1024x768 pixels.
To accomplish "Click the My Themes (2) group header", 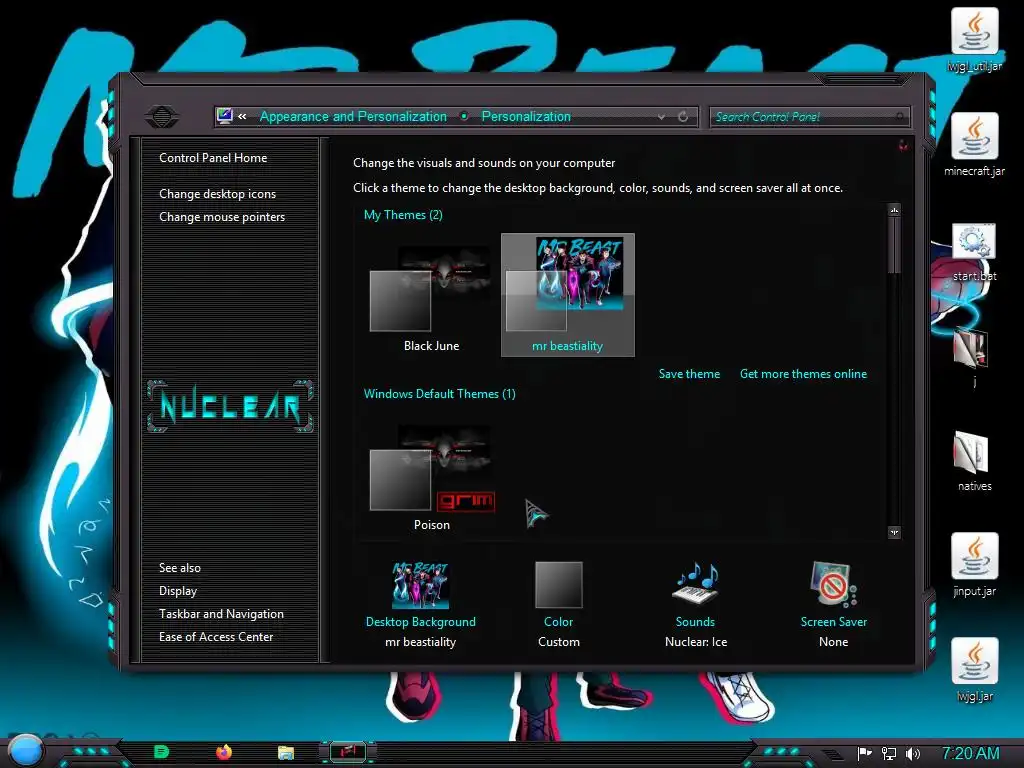I will [x=403, y=215].
